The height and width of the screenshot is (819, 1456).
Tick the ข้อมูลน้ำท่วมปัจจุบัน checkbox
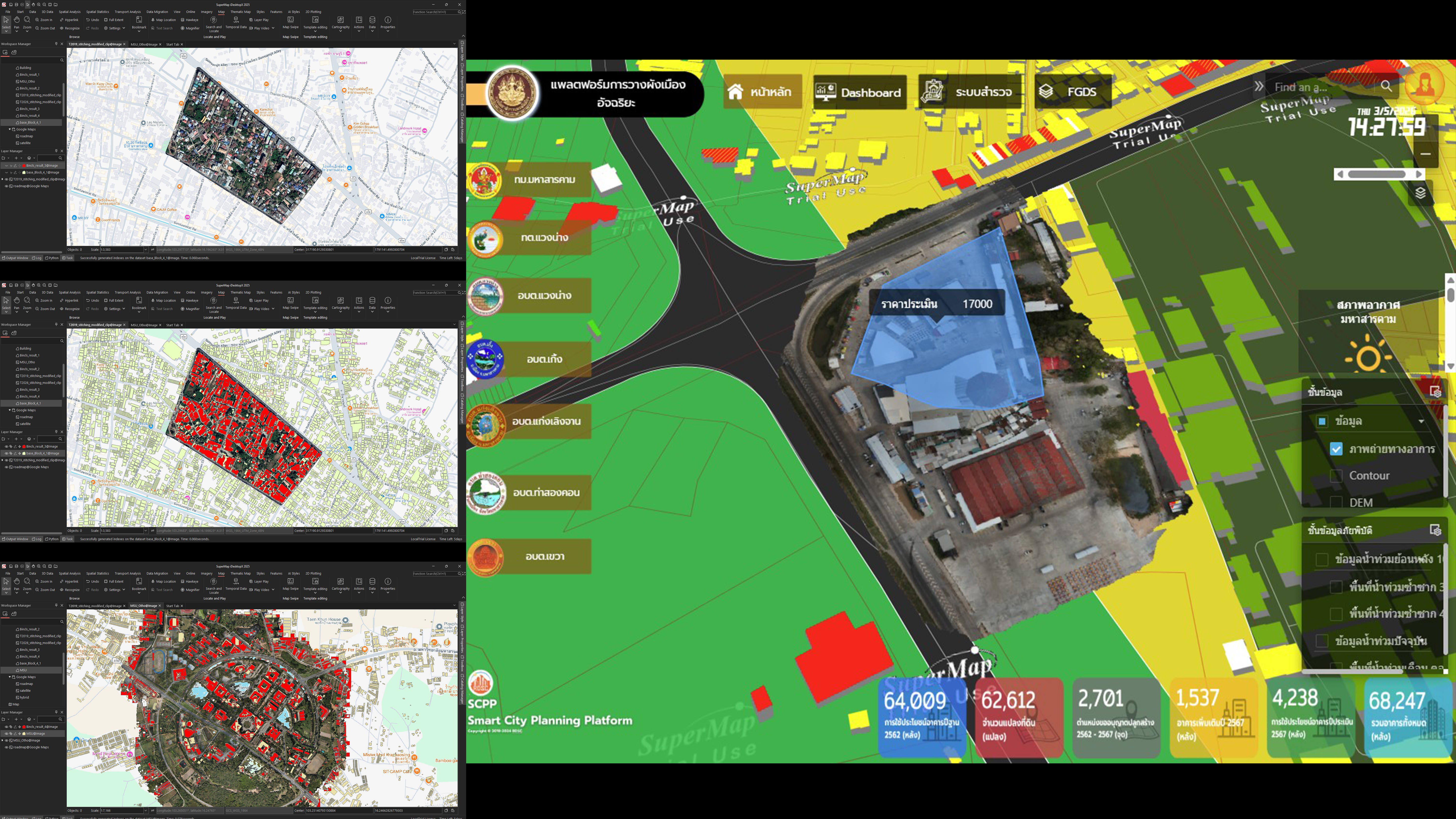(1322, 641)
